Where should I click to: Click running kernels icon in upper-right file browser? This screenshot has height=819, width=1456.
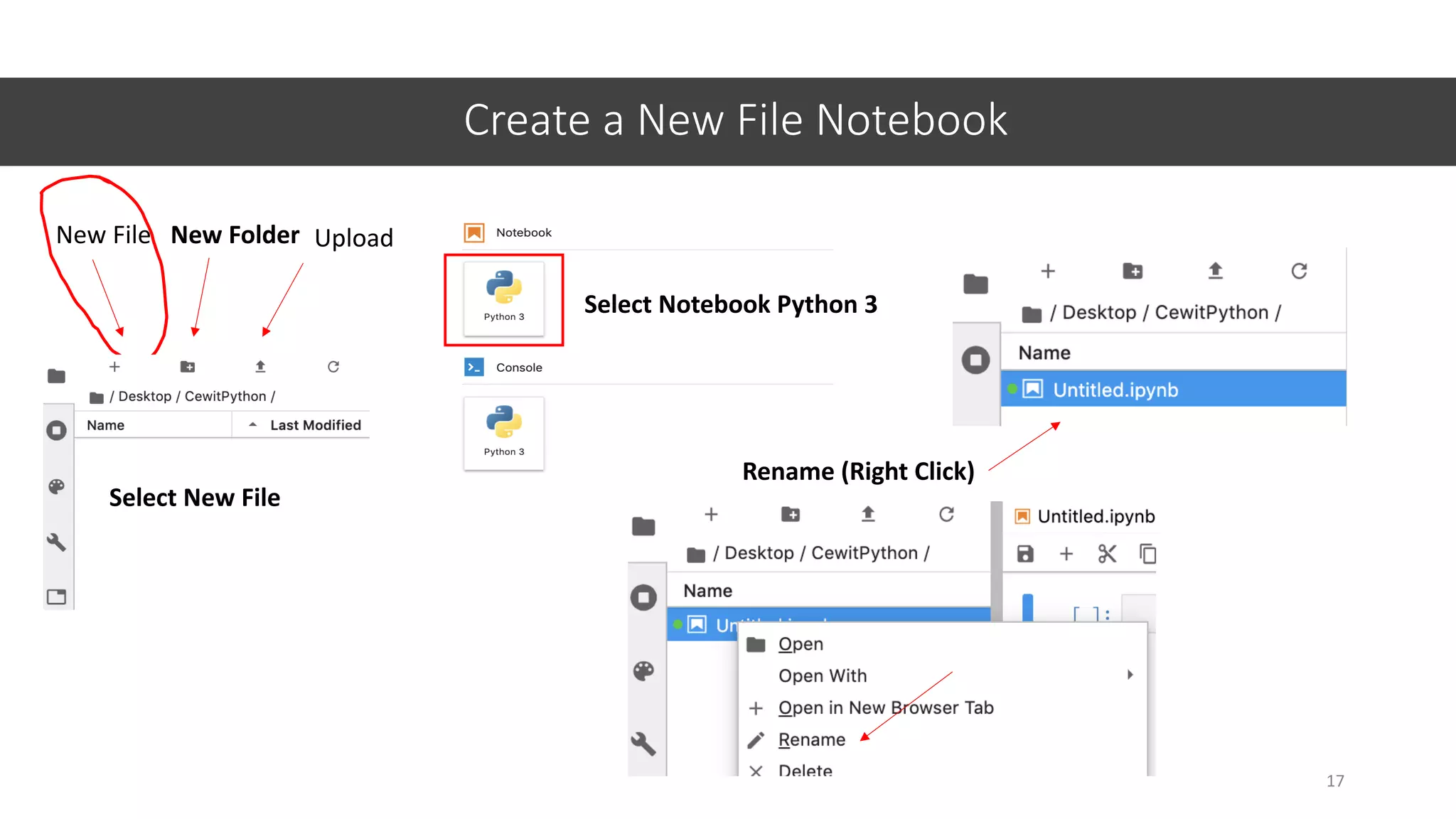click(975, 360)
